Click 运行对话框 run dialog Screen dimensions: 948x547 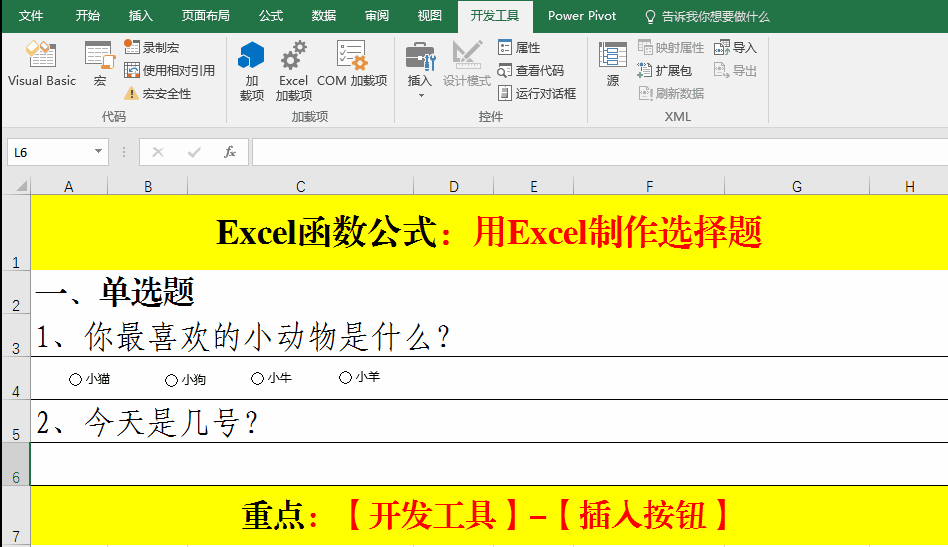pyautogui.click(x=537, y=93)
